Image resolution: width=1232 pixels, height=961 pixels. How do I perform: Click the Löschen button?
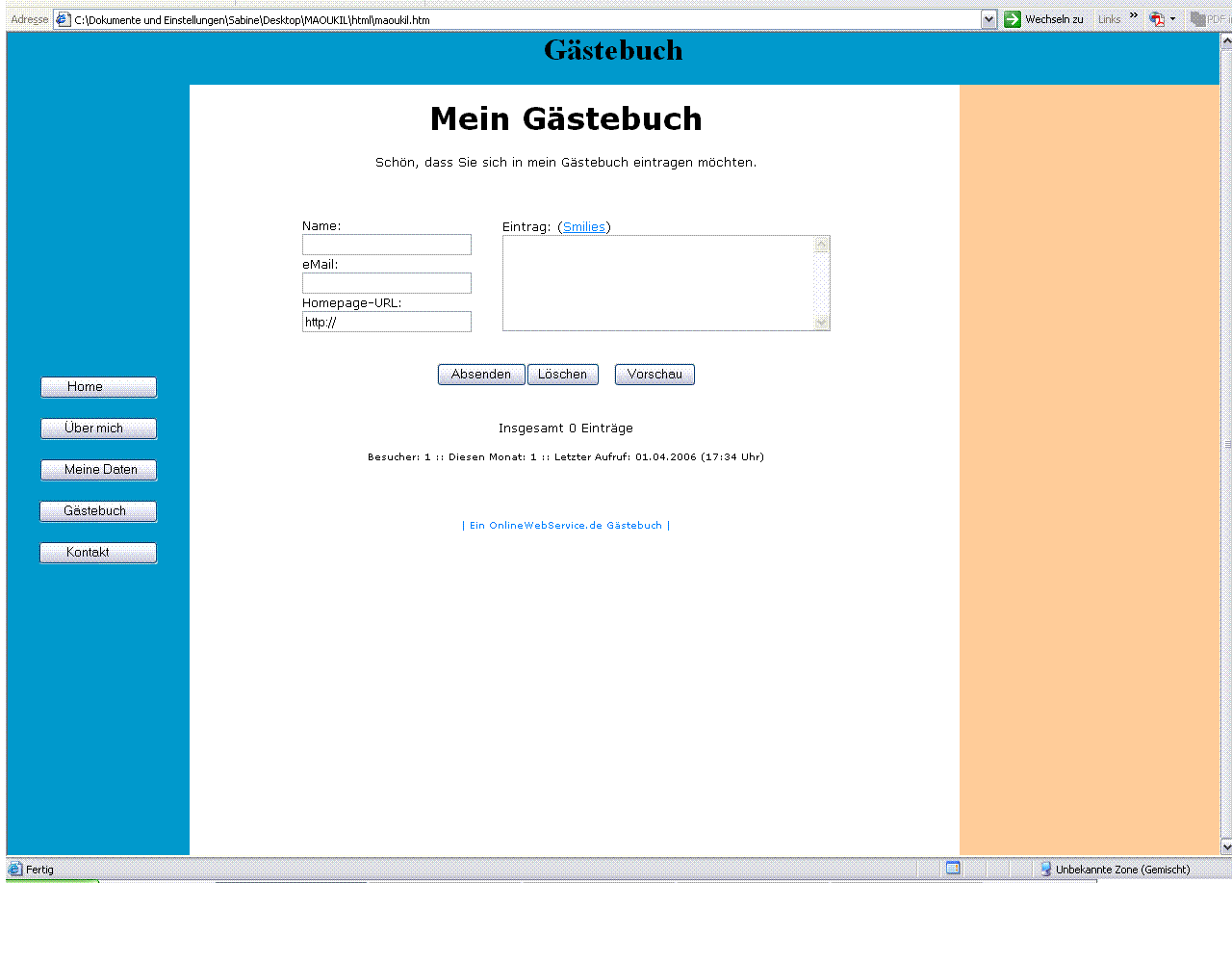[563, 375]
